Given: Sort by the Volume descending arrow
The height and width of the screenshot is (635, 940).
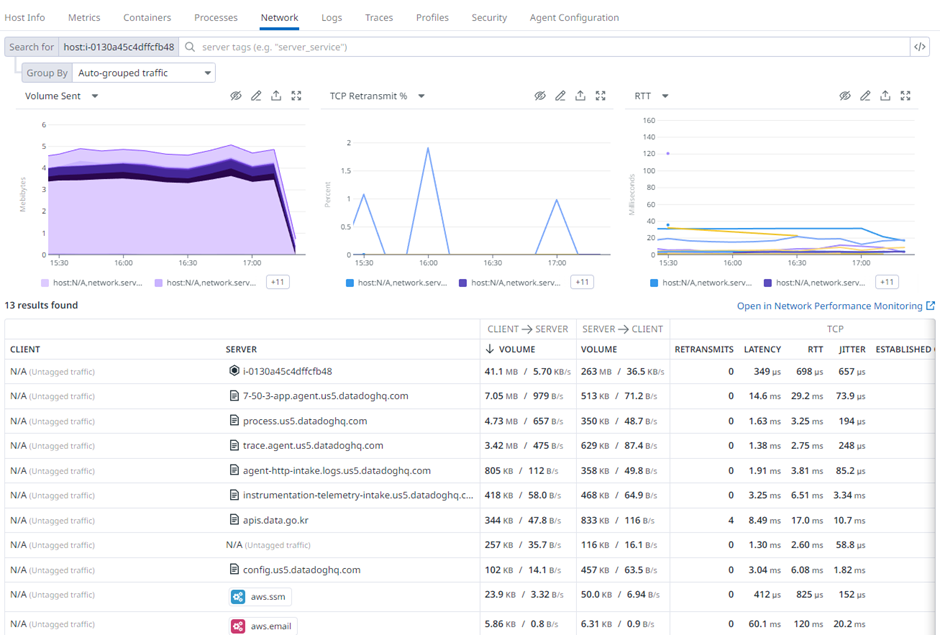Looking at the screenshot, I should point(490,349).
